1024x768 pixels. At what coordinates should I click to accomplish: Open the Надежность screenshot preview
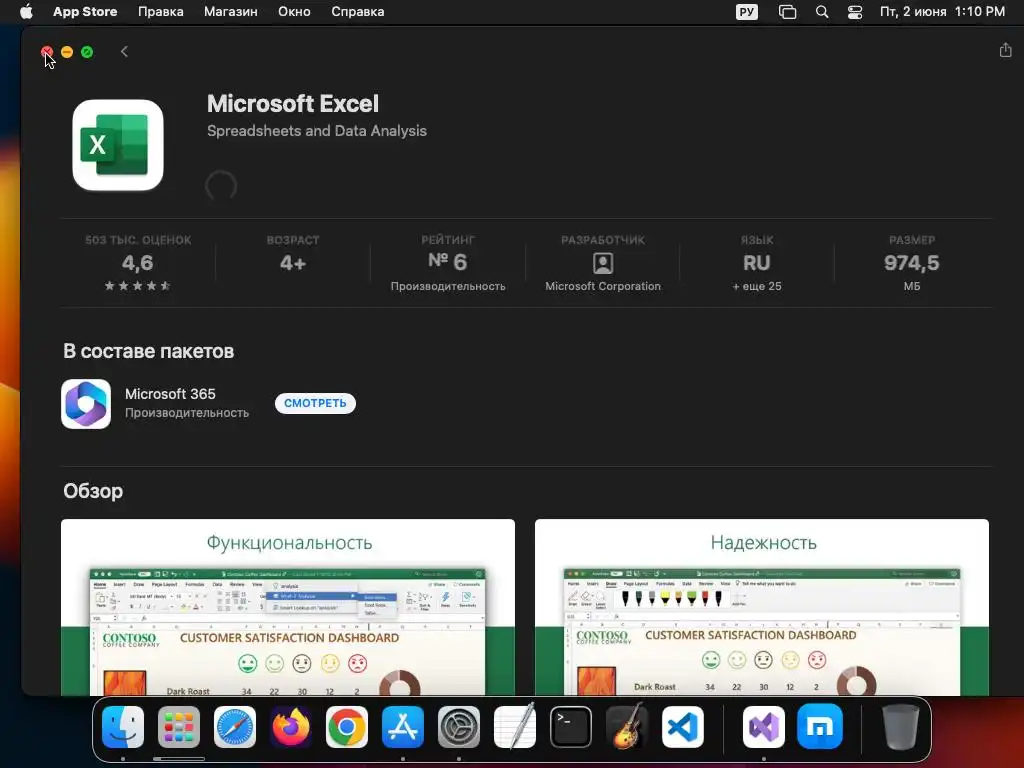[x=761, y=607]
